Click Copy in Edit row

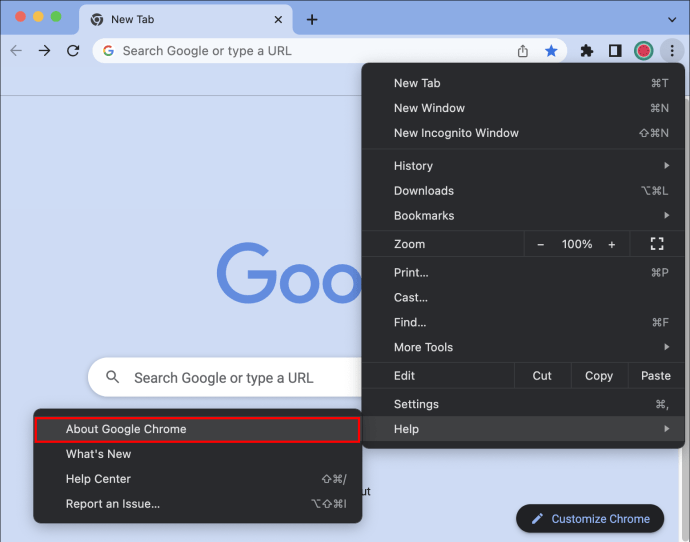click(x=599, y=376)
